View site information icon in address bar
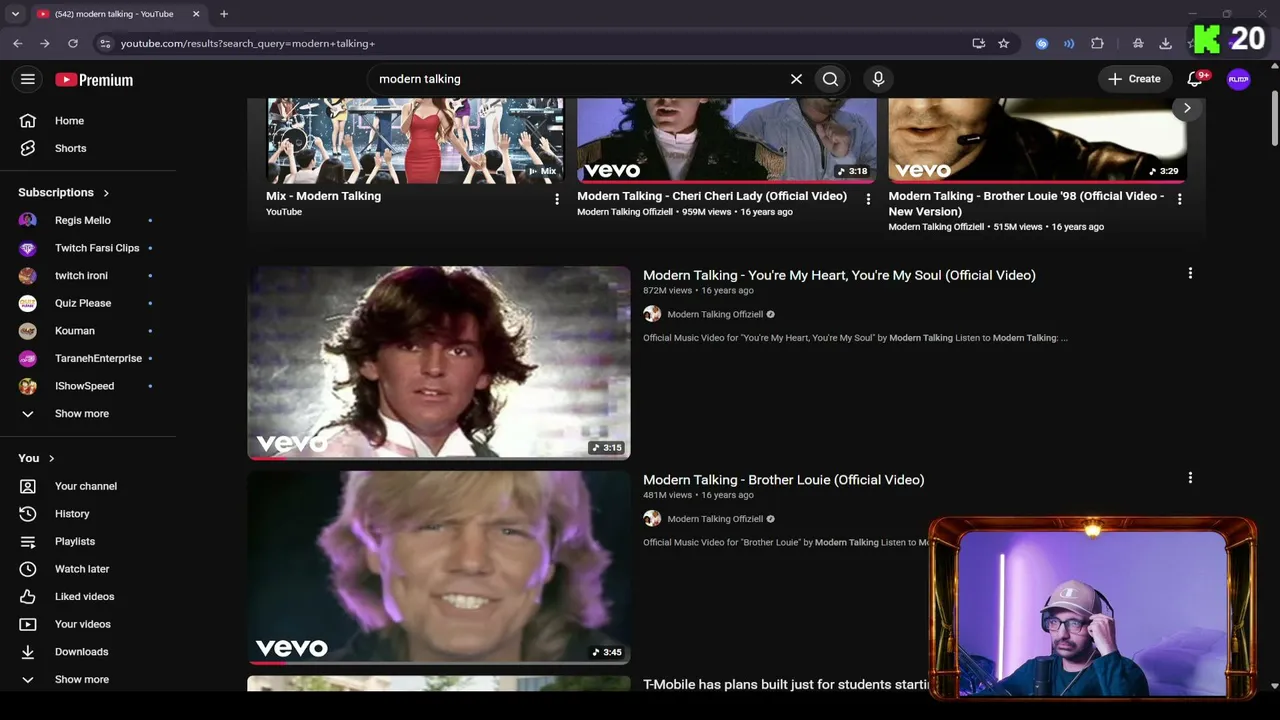The height and width of the screenshot is (720, 1280). pyautogui.click(x=105, y=43)
